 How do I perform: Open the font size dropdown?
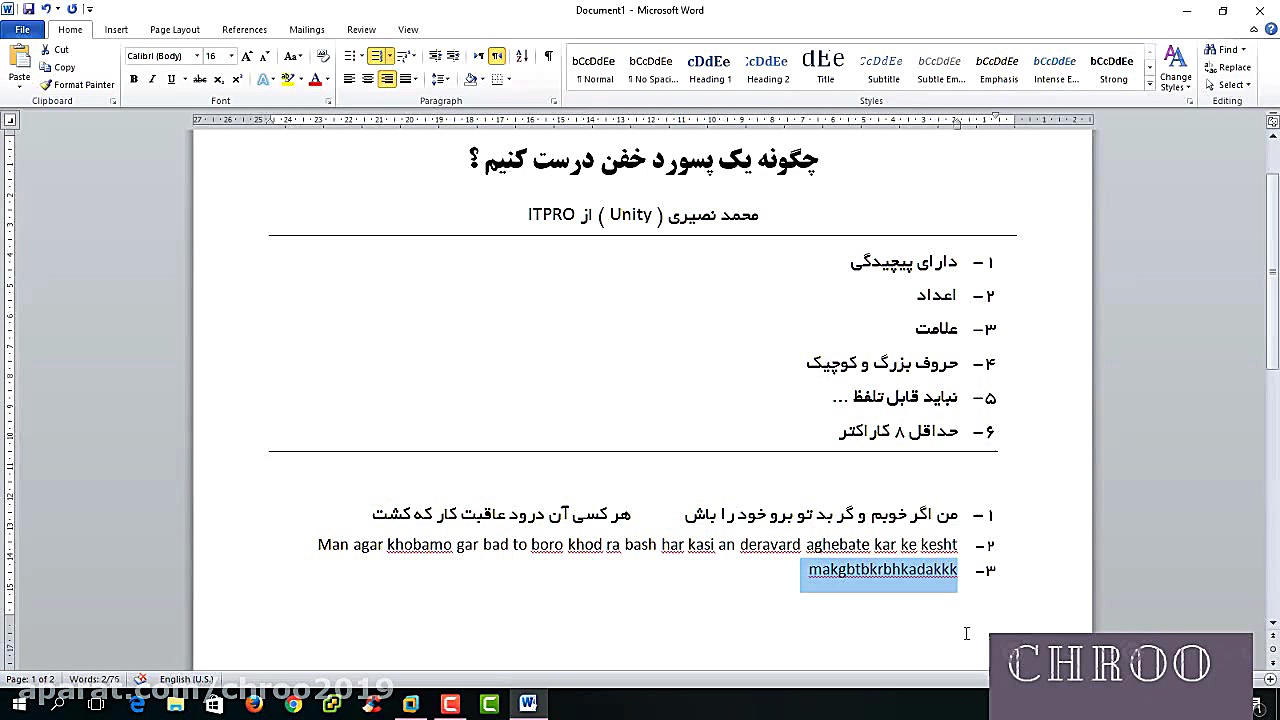pos(232,56)
